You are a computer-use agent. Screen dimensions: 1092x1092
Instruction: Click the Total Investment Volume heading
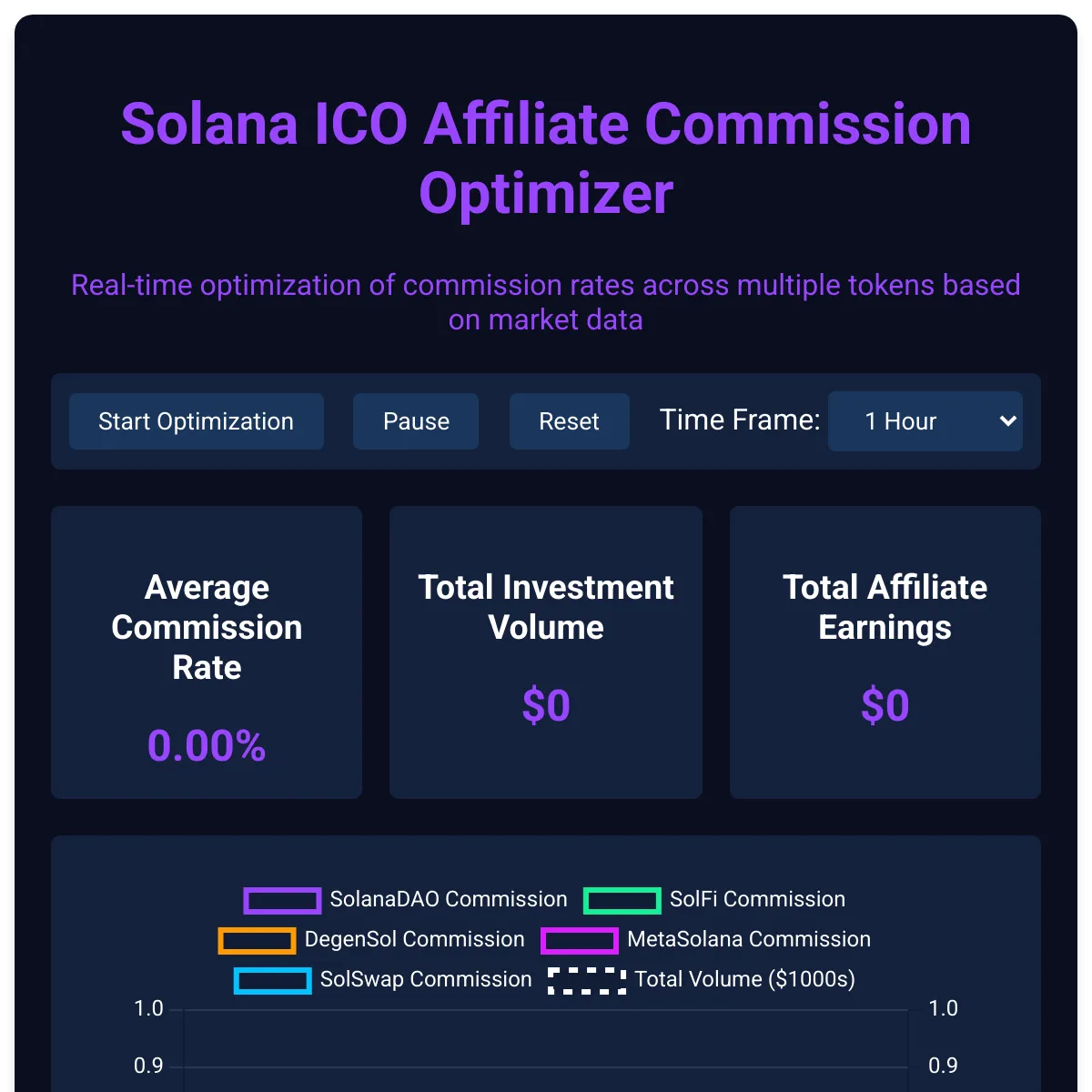click(546, 607)
